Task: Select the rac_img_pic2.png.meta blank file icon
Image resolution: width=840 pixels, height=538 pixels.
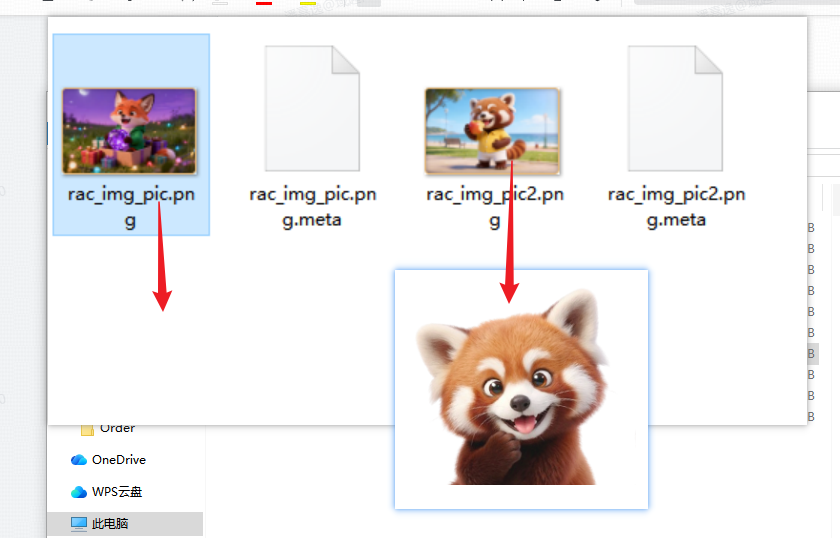Action: 674,110
